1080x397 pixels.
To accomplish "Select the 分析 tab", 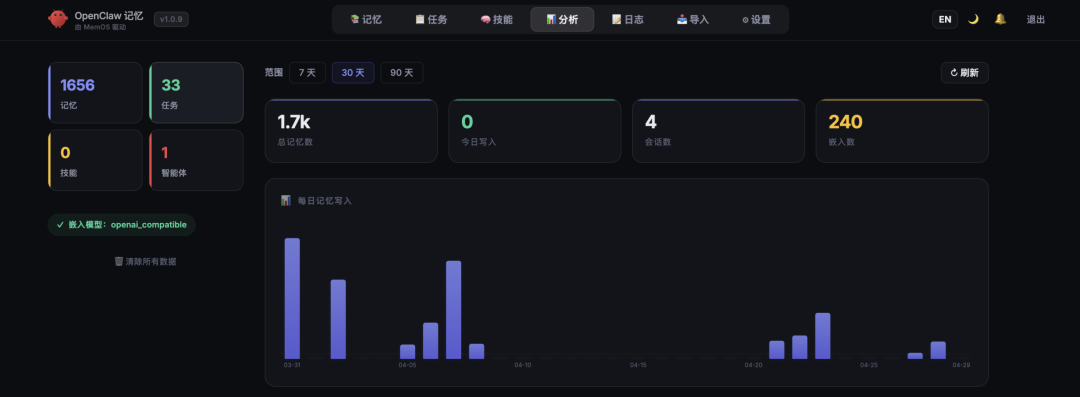I will pyautogui.click(x=562, y=19).
